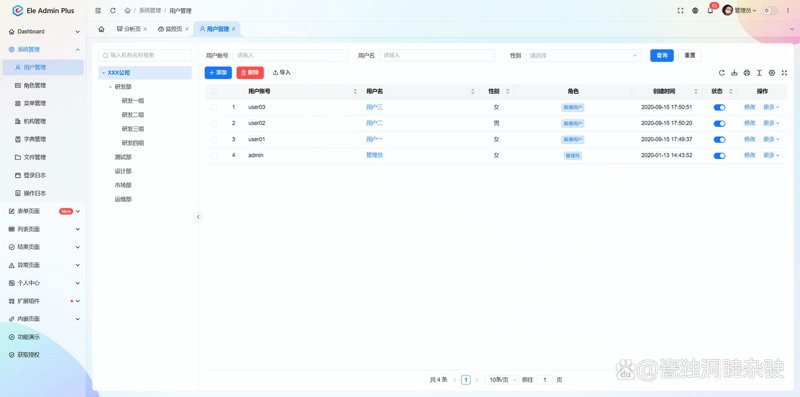Open the 性别 select dropdown in the search form
Image resolution: width=800 pixels, height=397 pixels.
point(583,55)
